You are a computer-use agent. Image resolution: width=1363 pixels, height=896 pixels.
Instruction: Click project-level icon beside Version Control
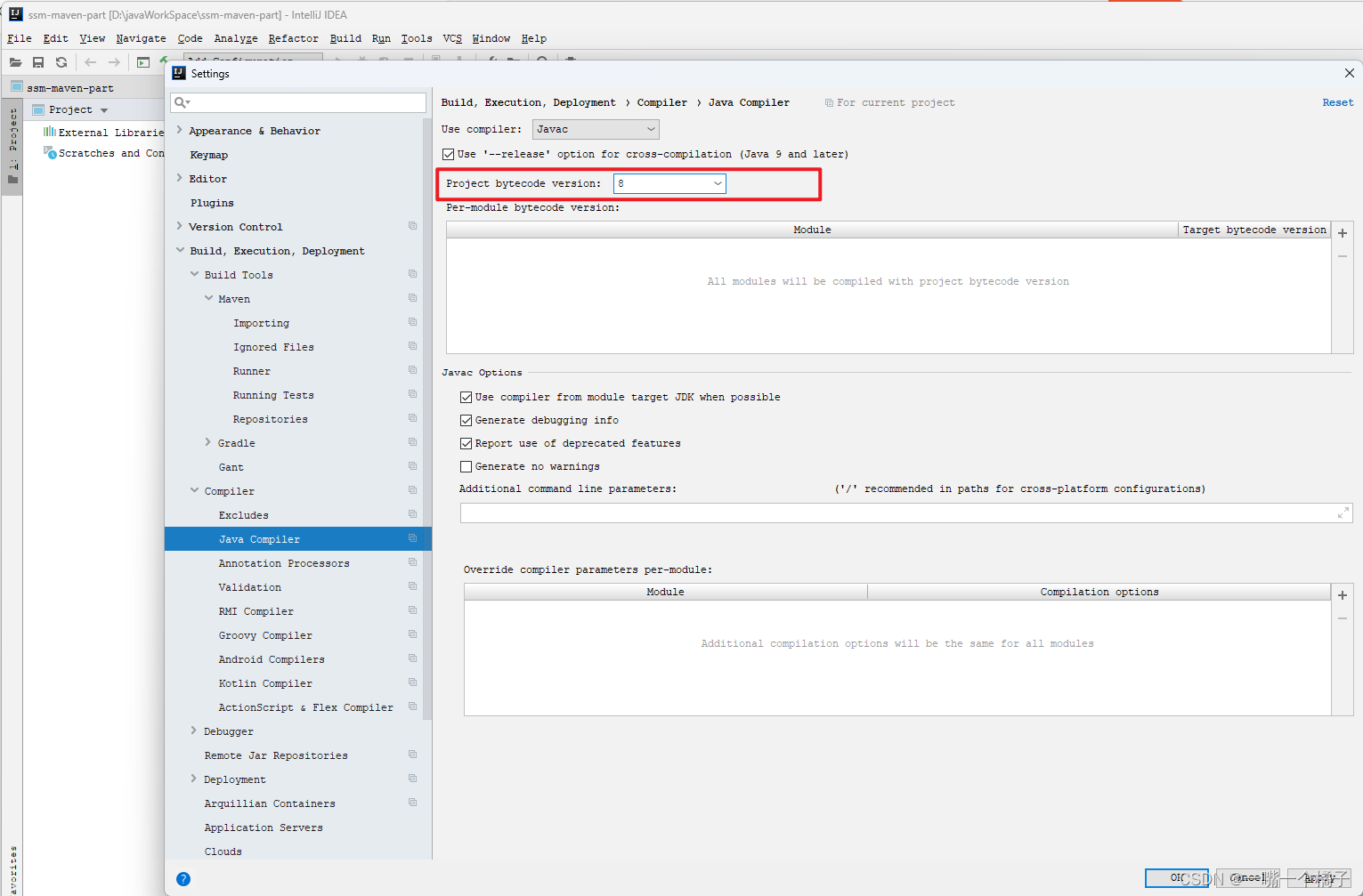coord(412,226)
